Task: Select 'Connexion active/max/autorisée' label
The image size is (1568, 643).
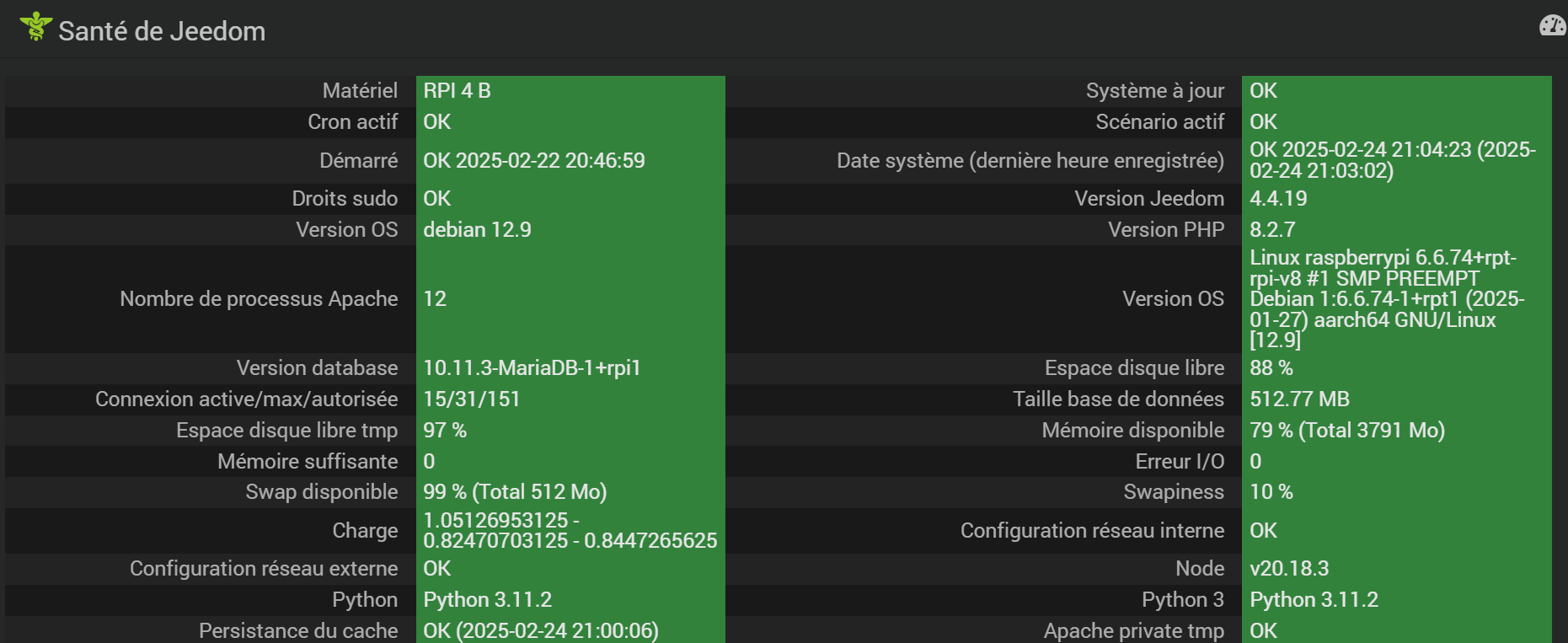Action: 246,399
